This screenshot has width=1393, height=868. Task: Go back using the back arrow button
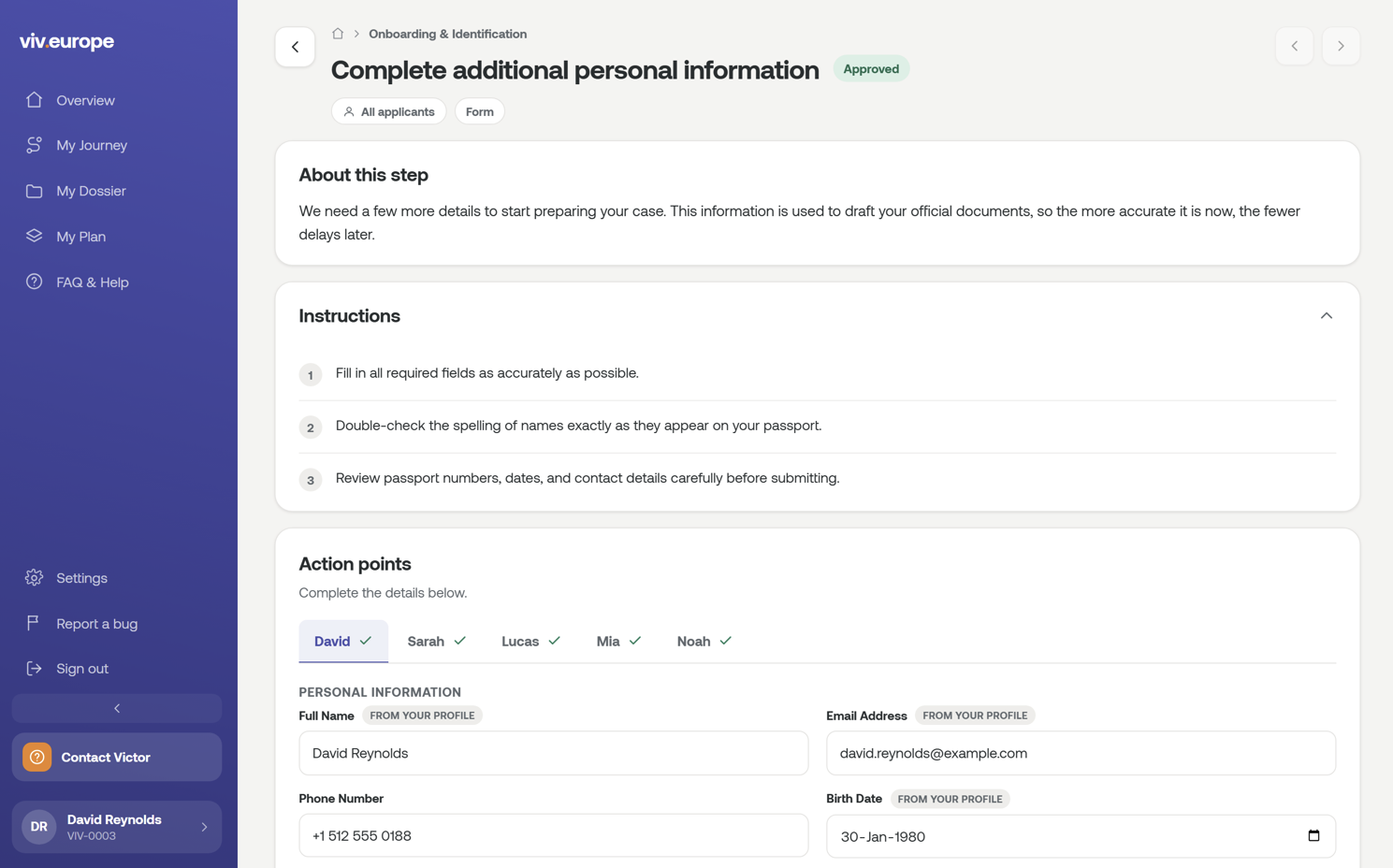coord(295,47)
